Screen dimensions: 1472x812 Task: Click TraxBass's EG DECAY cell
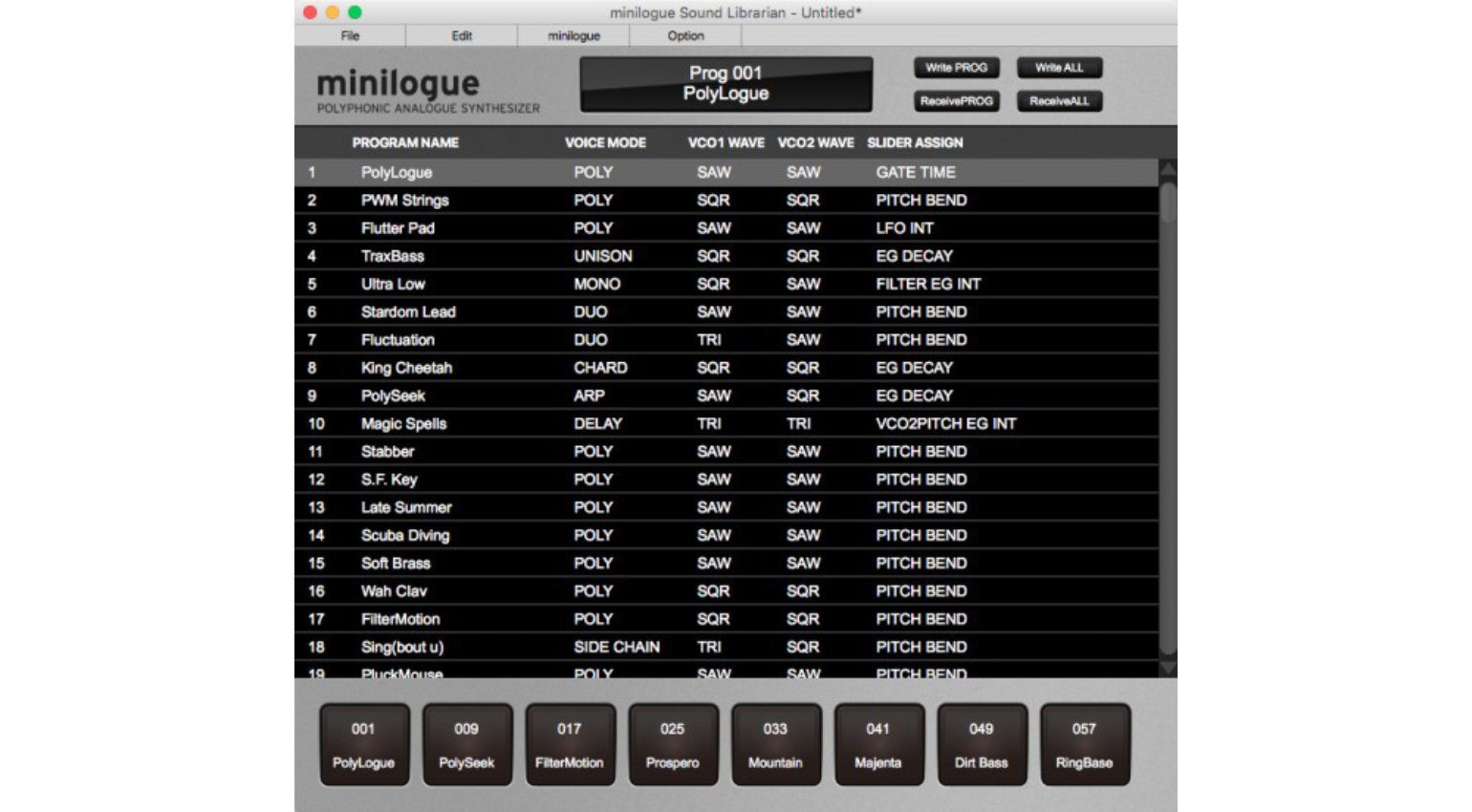click(914, 256)
